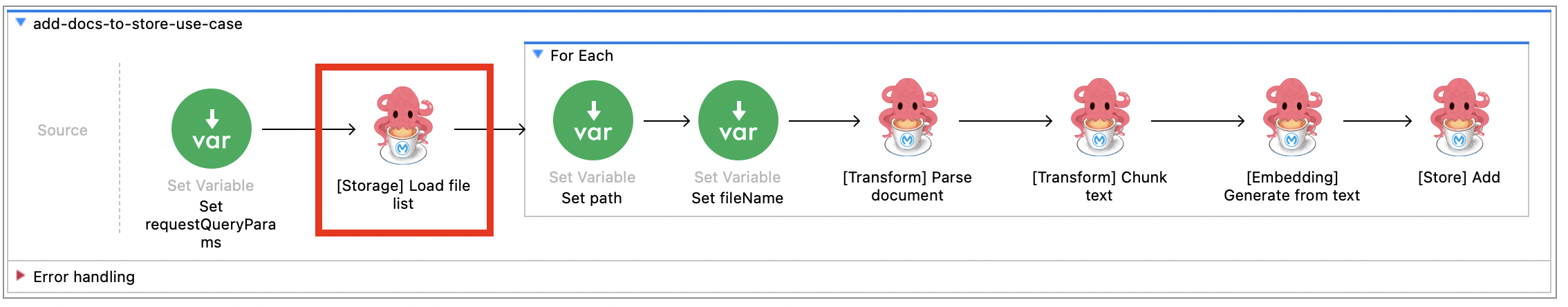Viewport: 1568px width, 307px height.
Task: Click the Source placeholder area
Action: [x=62, y=130]
